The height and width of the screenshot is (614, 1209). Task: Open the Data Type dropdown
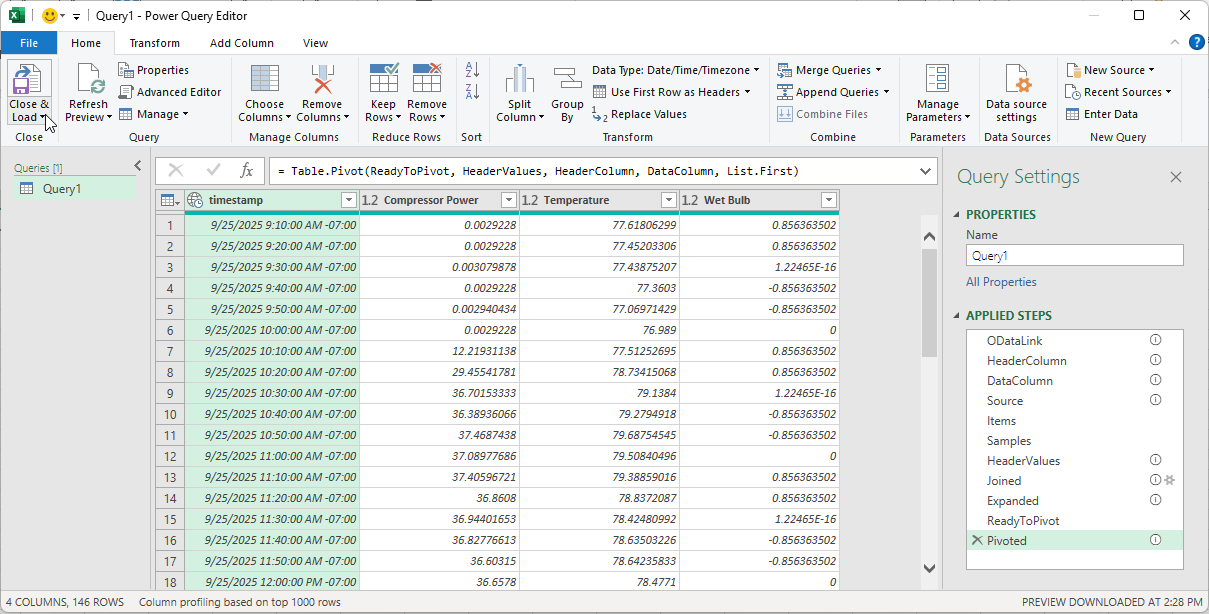[675, 70]
